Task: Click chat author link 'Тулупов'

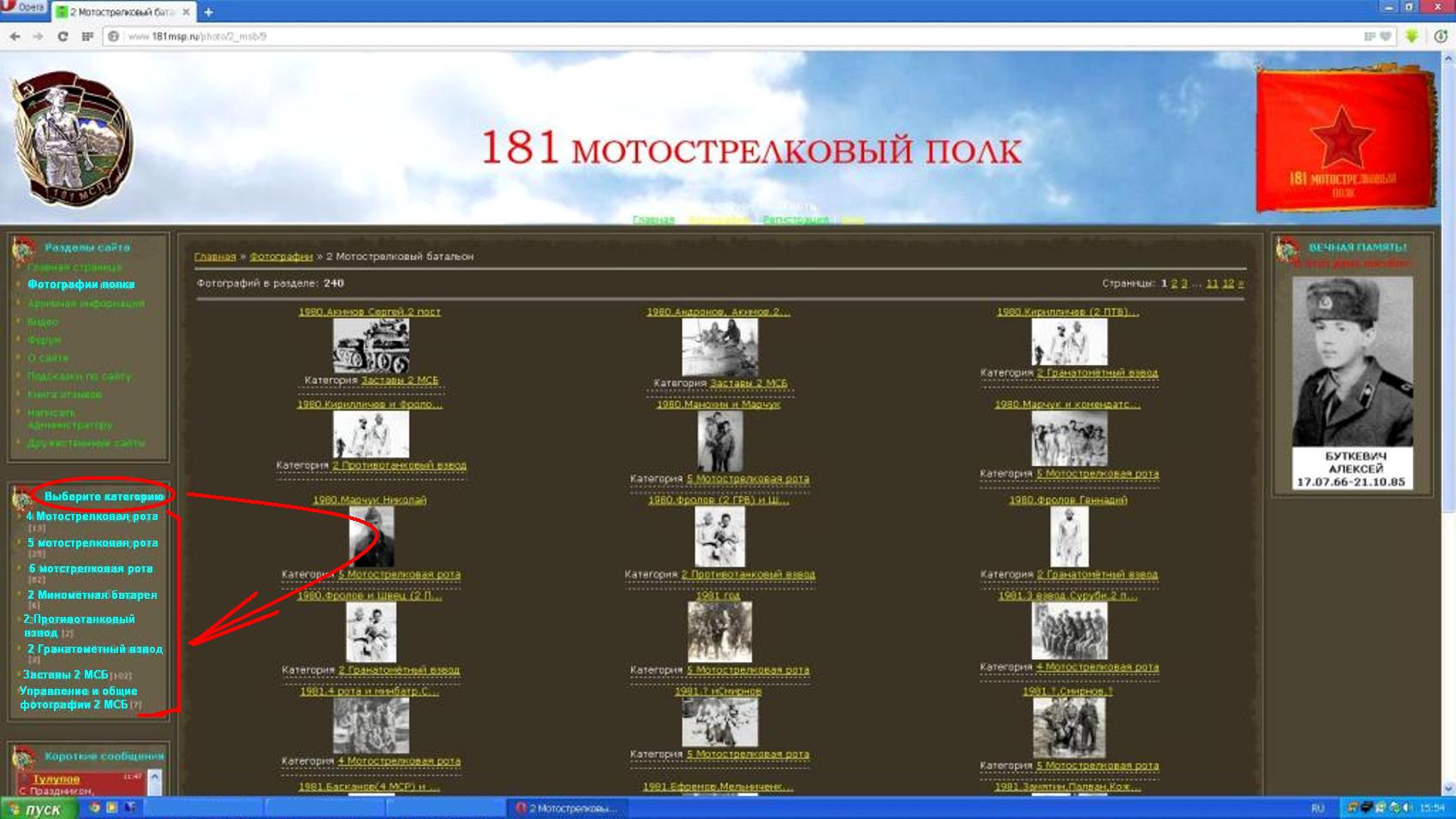Action: tap(56, 780)
